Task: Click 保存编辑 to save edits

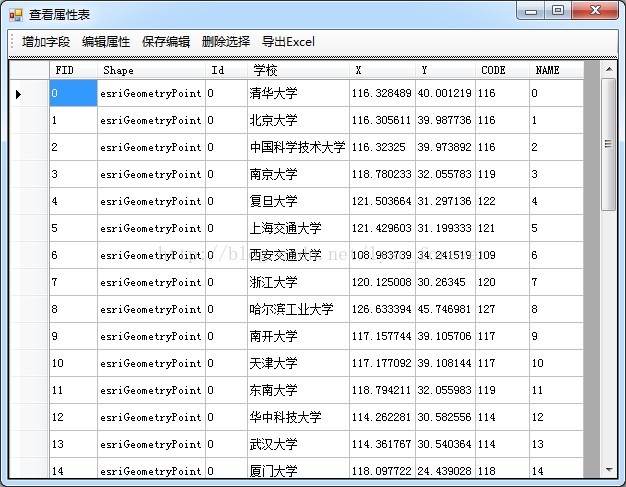Action: (166, 42)
